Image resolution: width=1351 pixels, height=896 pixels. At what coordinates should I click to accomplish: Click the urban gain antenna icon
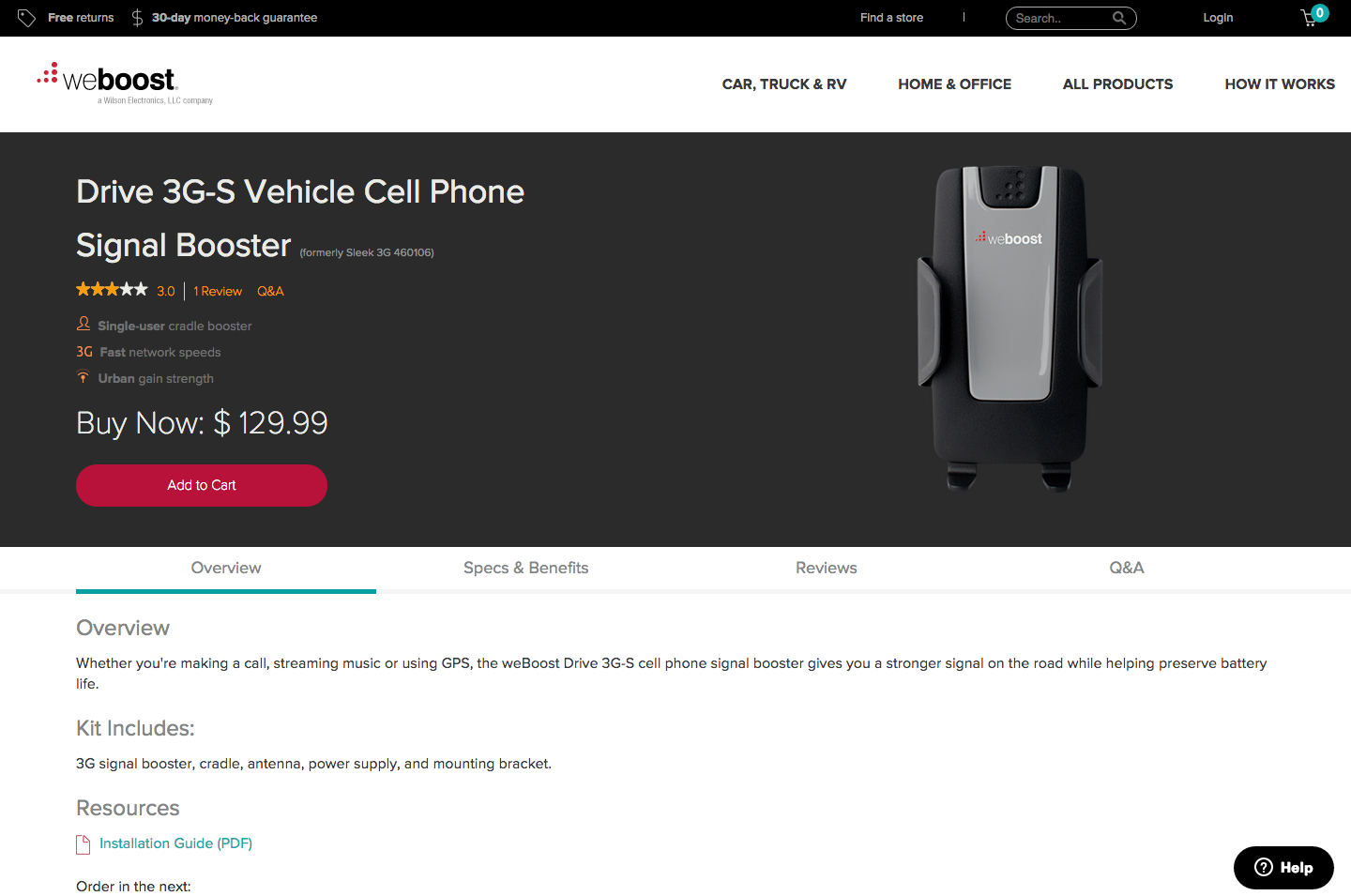83,376
